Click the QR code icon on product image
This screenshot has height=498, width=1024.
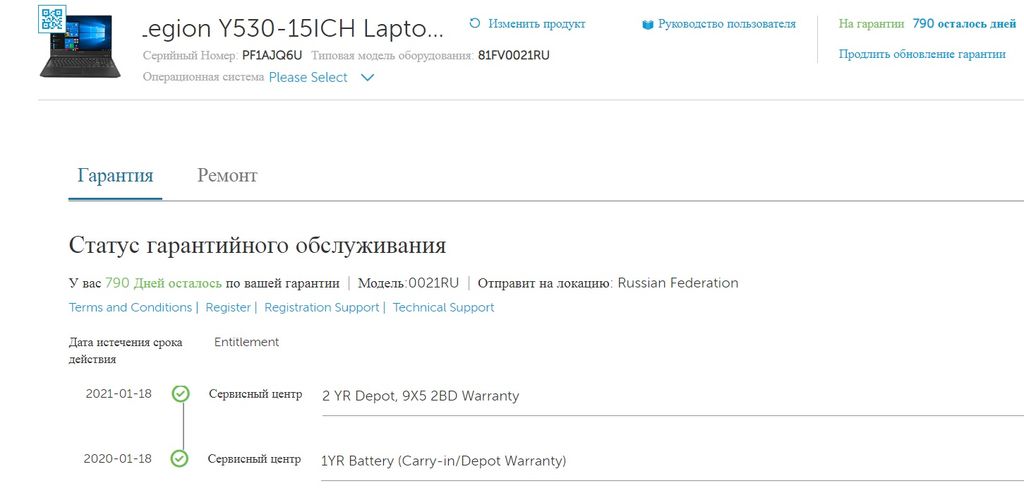(51, 17)
